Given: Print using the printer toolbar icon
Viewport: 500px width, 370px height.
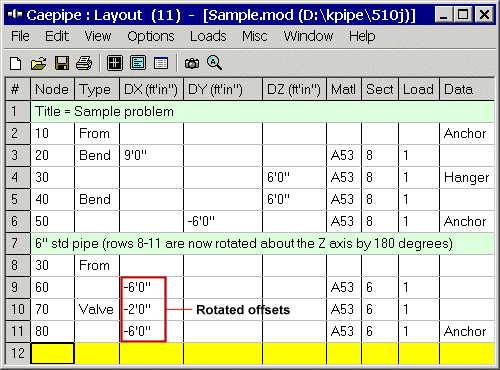Looking at the screenshot, I should tap(84, 63).
